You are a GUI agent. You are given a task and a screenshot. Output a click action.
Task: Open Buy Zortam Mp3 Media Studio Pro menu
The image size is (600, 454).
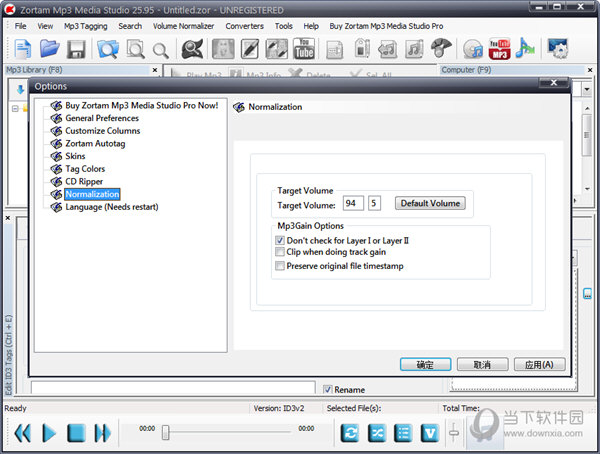tap(386, 26)
